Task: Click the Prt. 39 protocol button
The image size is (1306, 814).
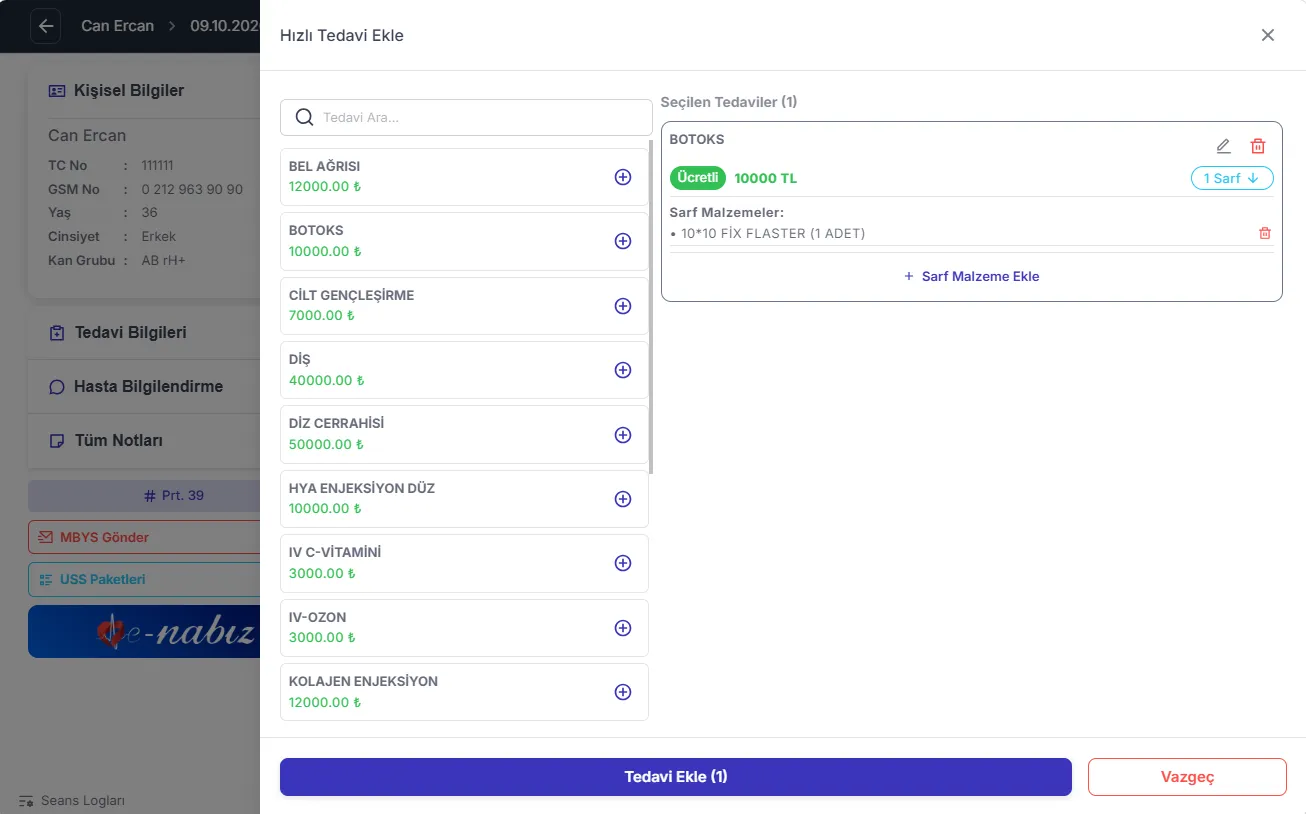Action: [x=144, y=495]
